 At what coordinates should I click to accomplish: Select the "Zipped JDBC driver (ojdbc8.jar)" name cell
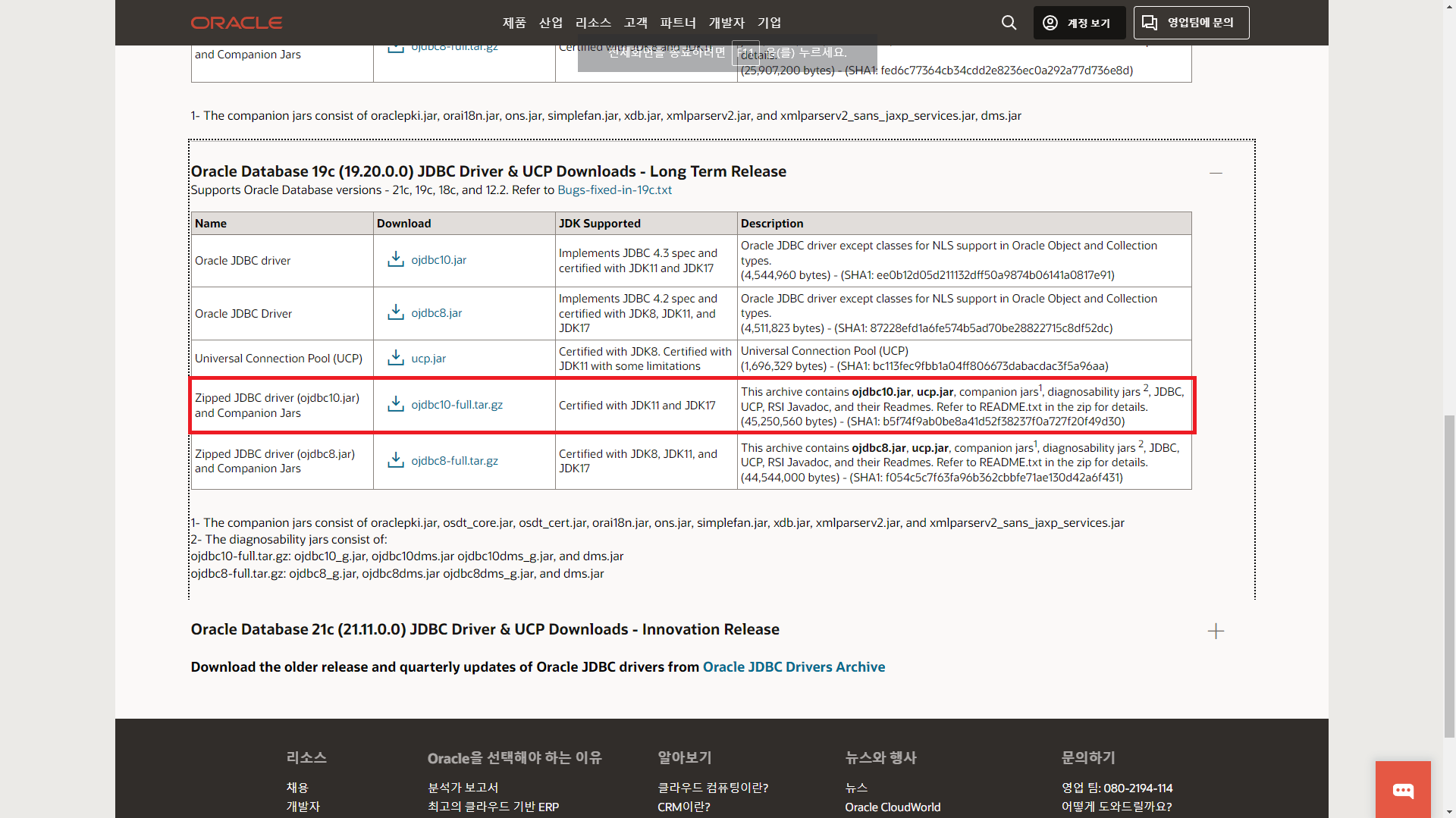pos(282,461)
